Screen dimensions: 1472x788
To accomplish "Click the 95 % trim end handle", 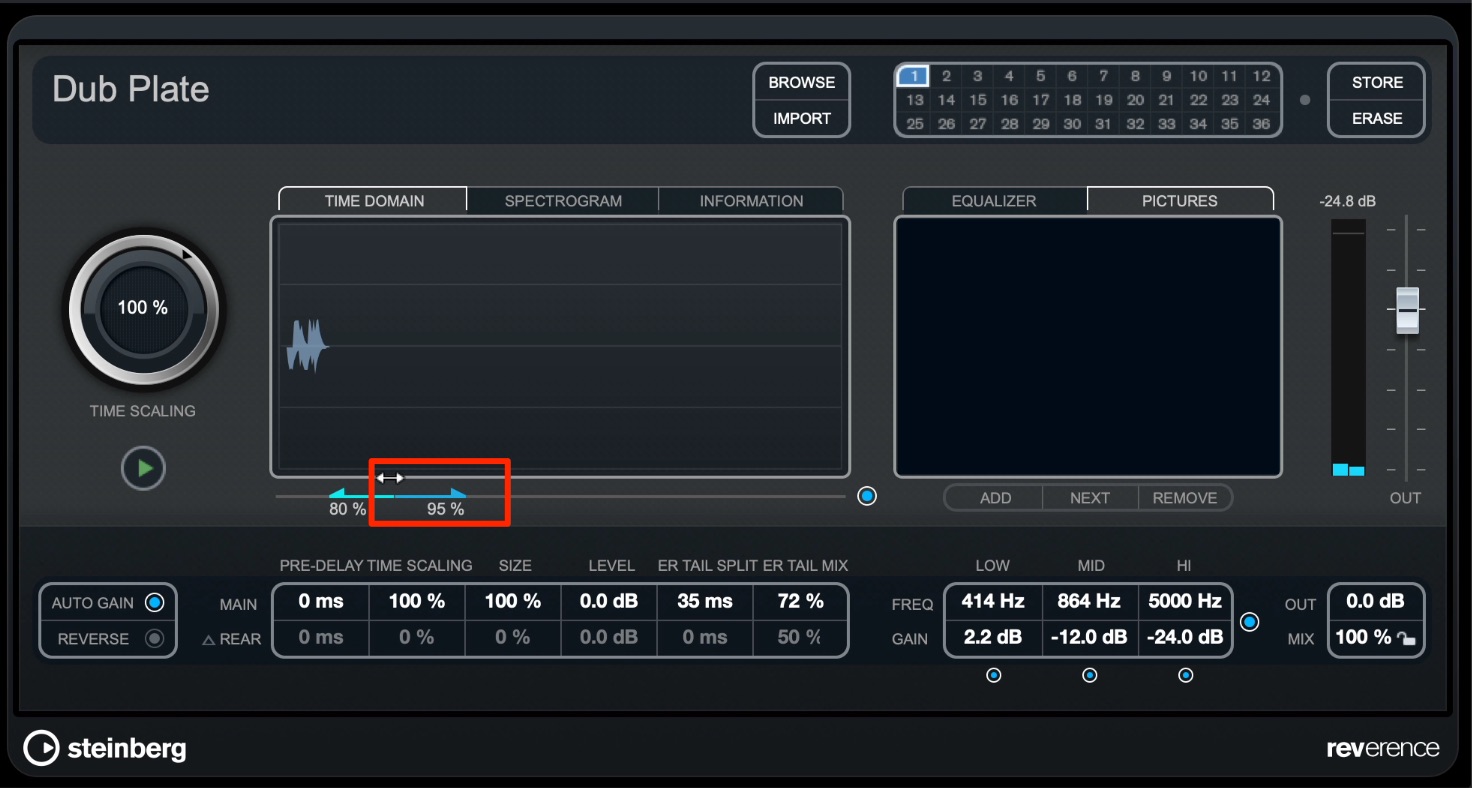I will point(459,493).
